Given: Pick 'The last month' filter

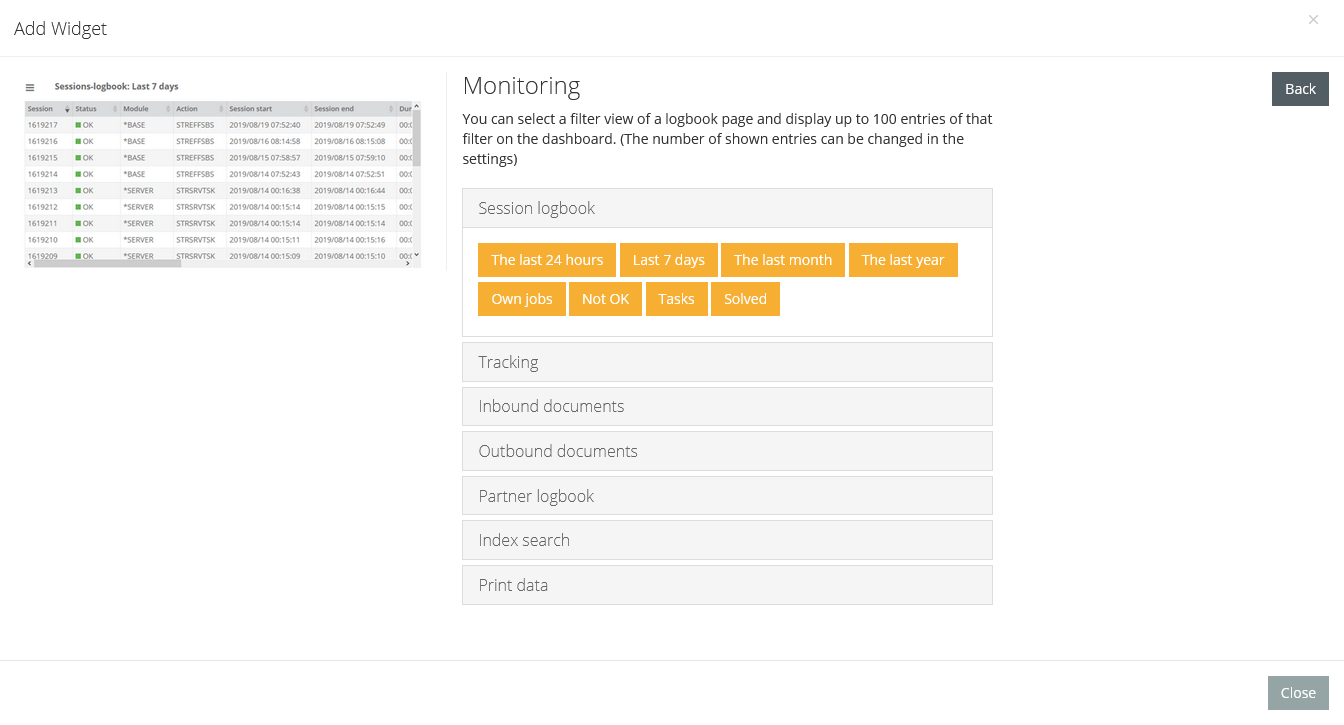Looking at the screenshot, I should point(782,260).
